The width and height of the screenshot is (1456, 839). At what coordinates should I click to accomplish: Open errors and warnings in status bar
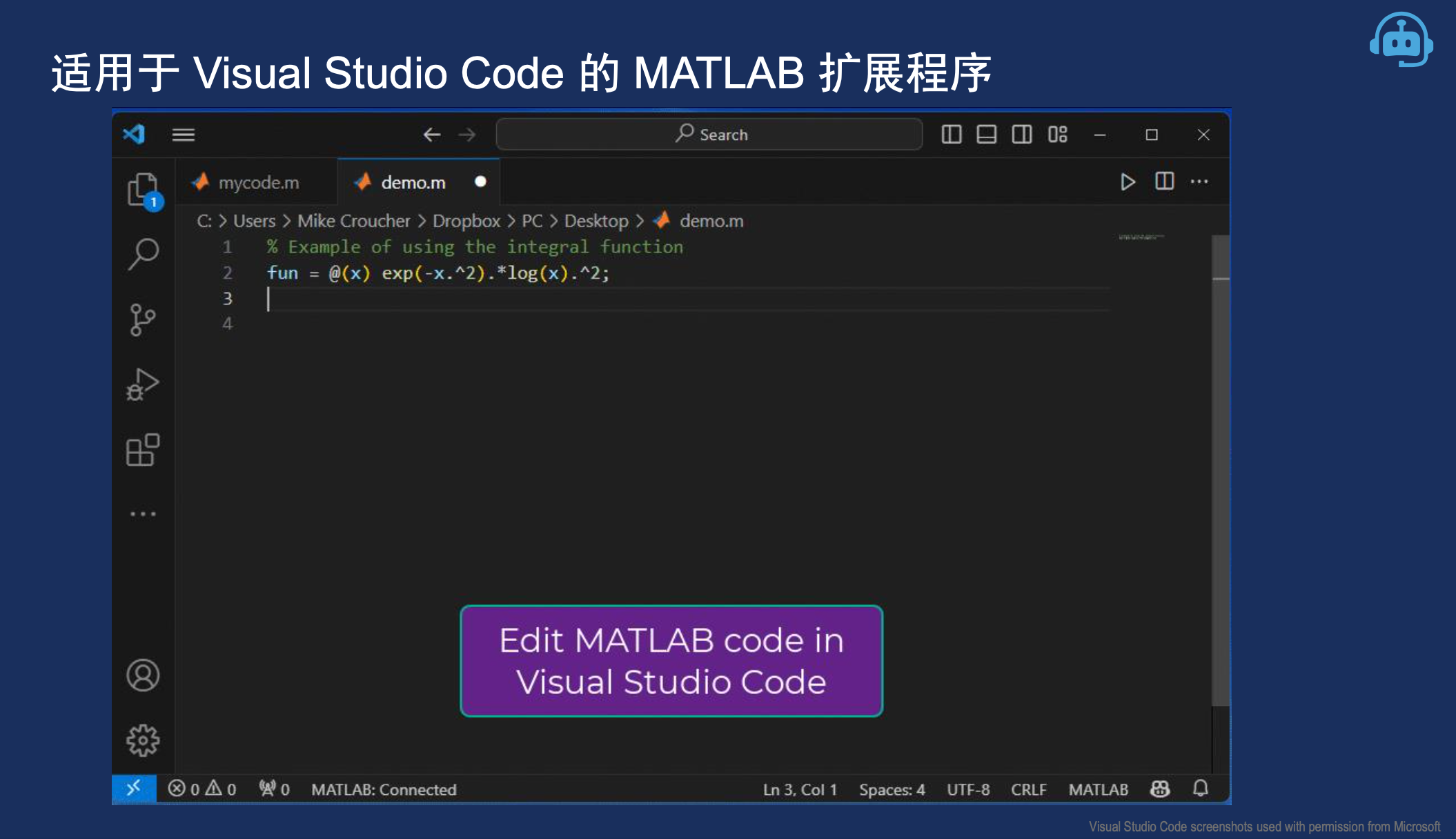pyautogui.click(x=202, y=789)
